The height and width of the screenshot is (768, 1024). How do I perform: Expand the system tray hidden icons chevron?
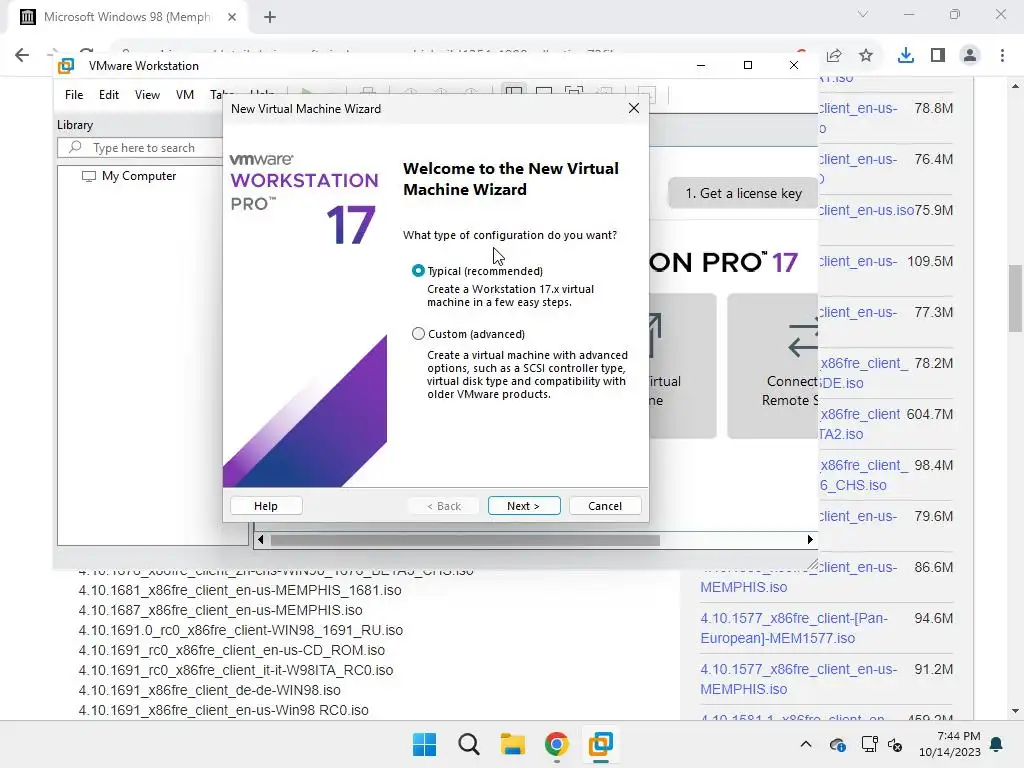pyautogui.click(x=806, y=744)
